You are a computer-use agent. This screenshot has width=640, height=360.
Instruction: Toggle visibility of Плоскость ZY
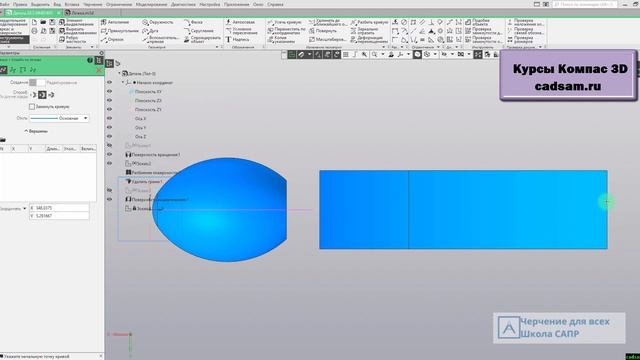pos(109,109)
